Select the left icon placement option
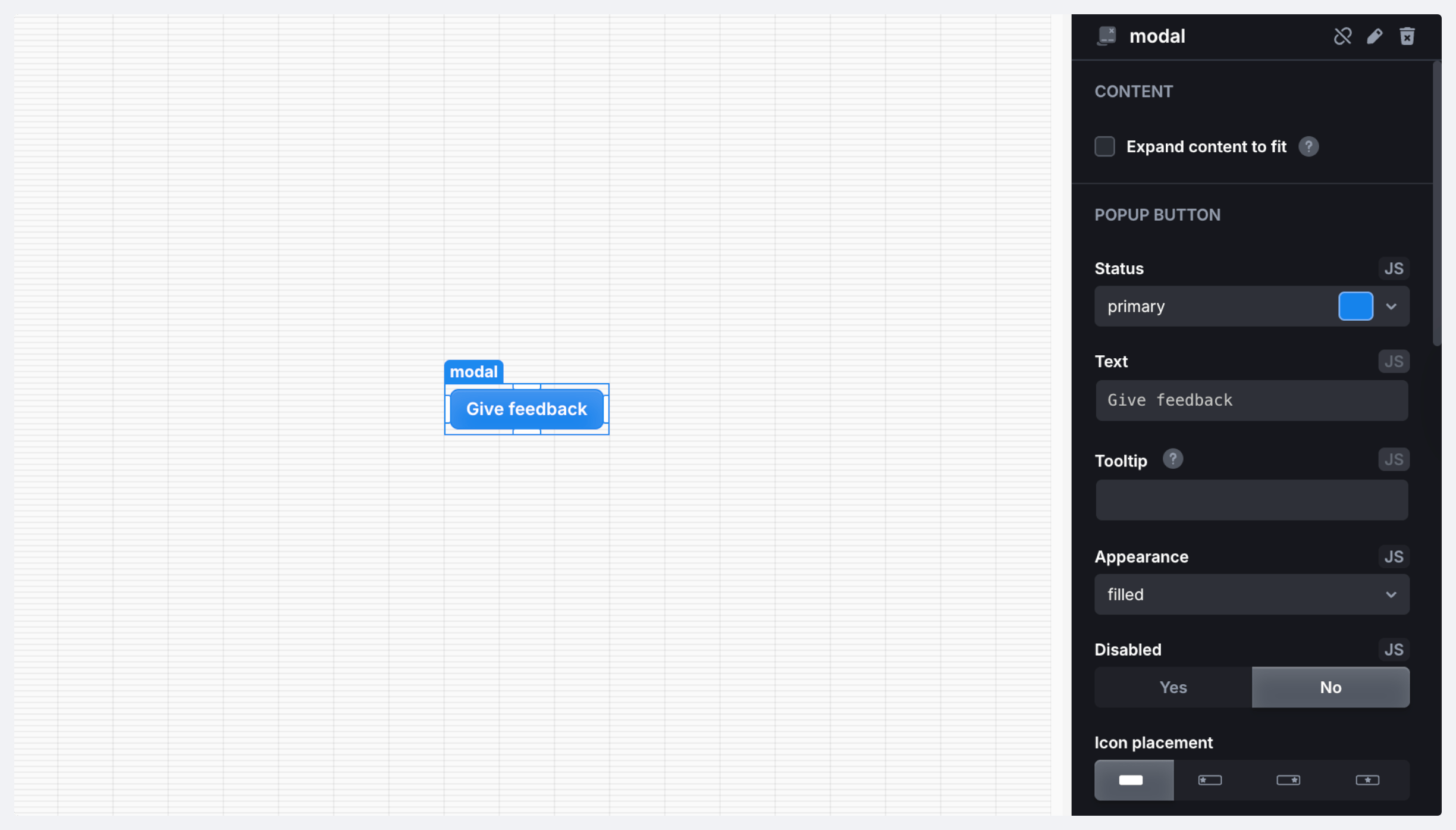The width and height of the screenshot is (1456, 830). (1210, 780)
